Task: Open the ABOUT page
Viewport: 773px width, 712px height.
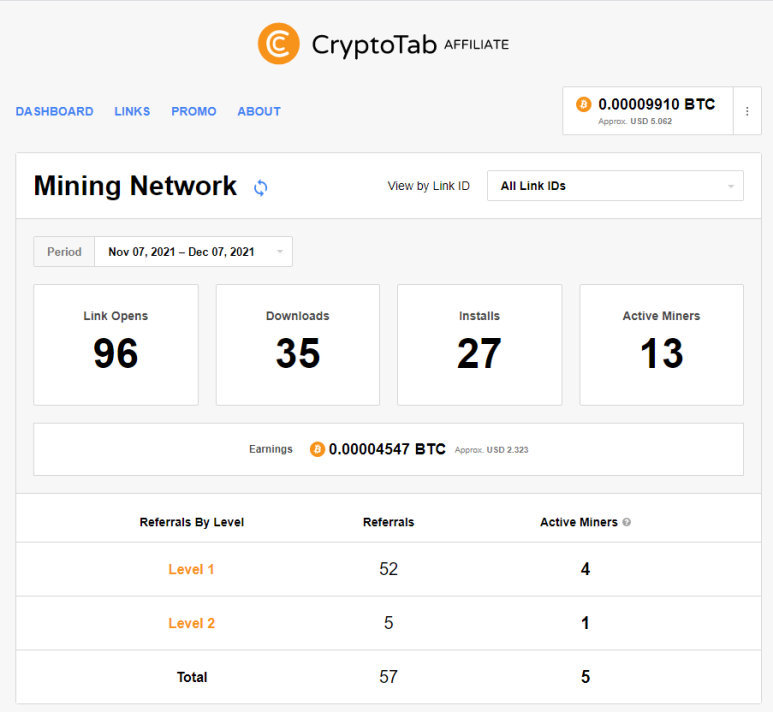Action: 259,111
